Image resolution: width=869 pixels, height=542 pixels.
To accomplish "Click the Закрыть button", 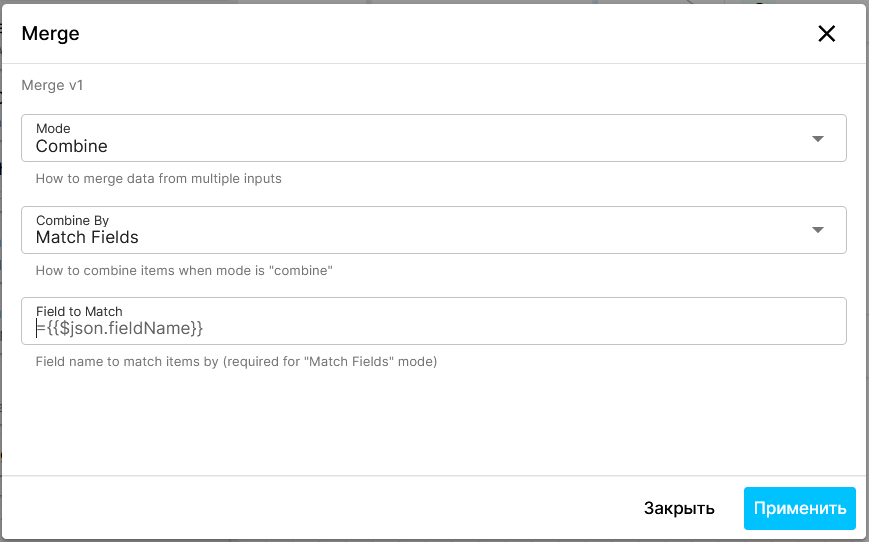I will point(679,508).
